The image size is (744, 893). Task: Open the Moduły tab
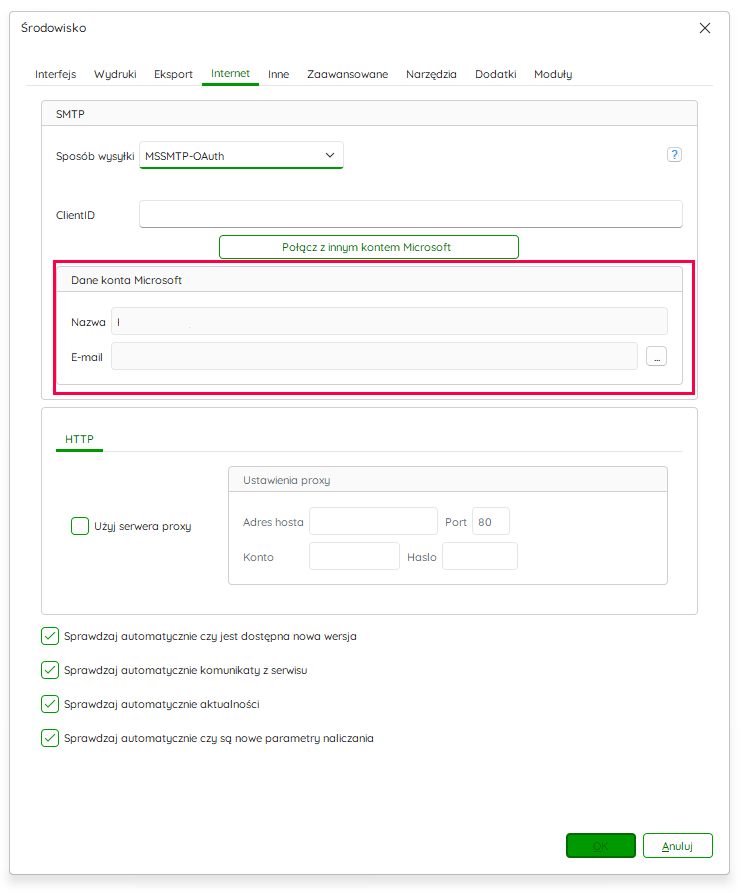(553, 74)
